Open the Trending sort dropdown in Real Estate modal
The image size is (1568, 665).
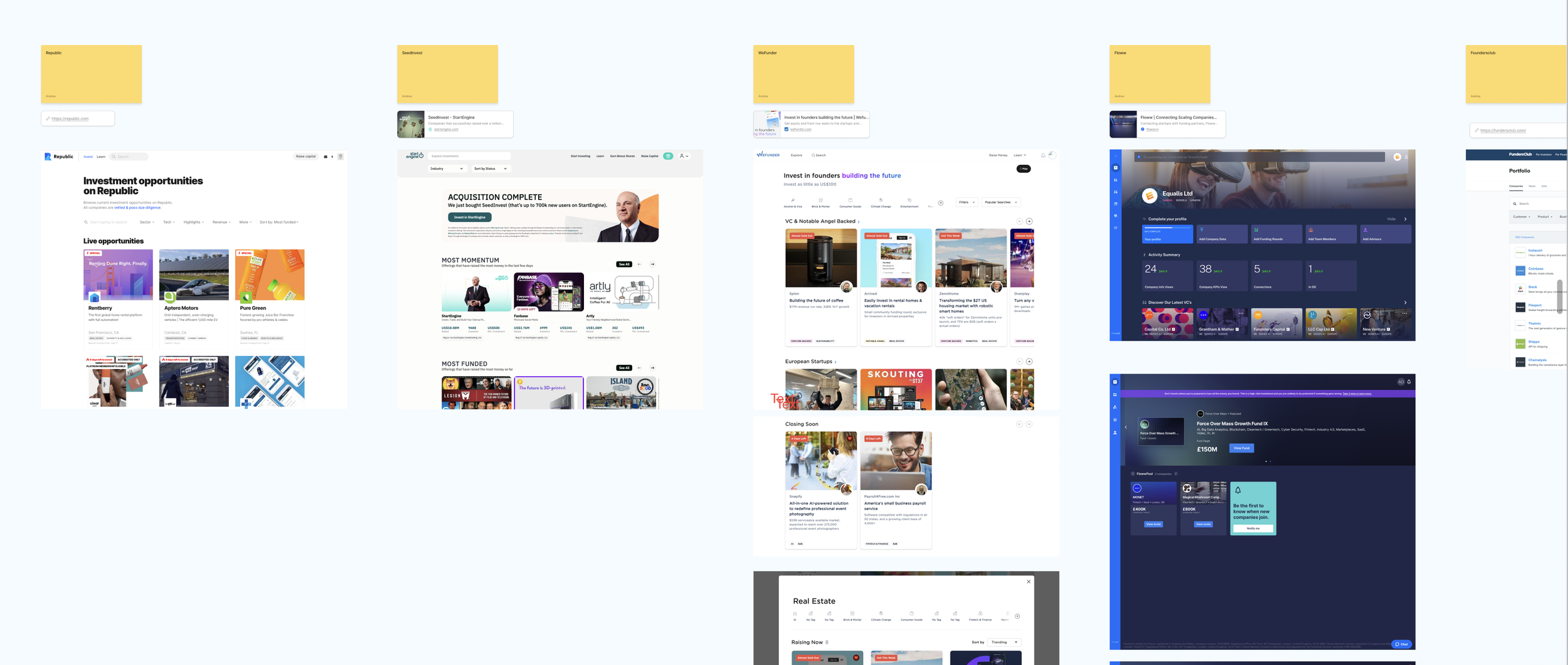point(1005,642)
